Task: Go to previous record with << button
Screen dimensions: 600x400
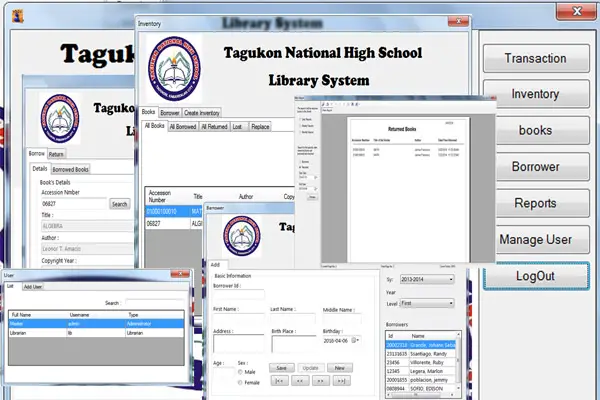Action: (x=300, y=381)
